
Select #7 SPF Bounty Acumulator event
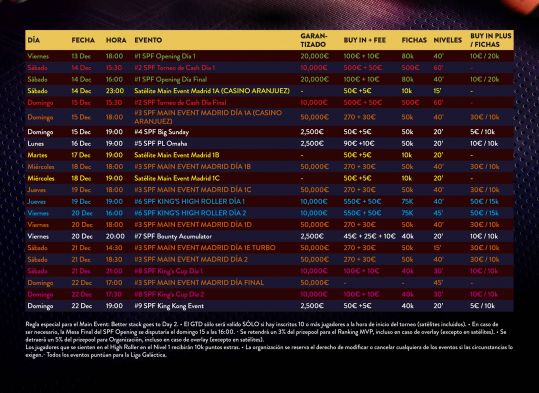(173, 236)
